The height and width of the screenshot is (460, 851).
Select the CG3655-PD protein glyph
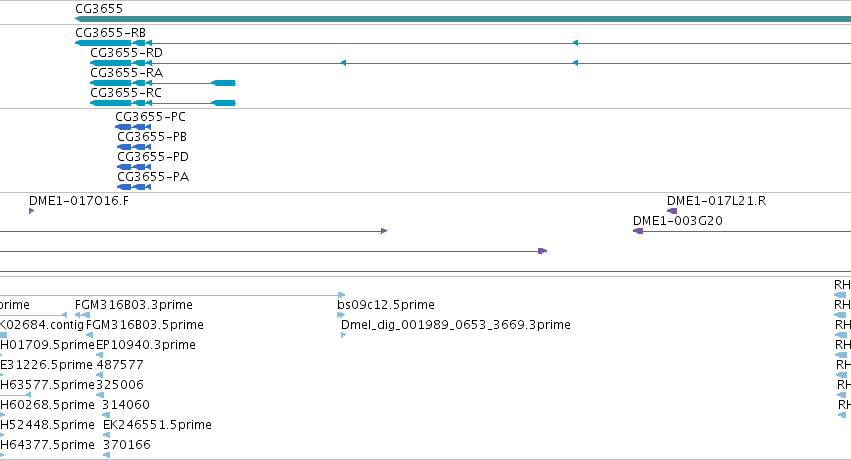(x=134, y=167)
